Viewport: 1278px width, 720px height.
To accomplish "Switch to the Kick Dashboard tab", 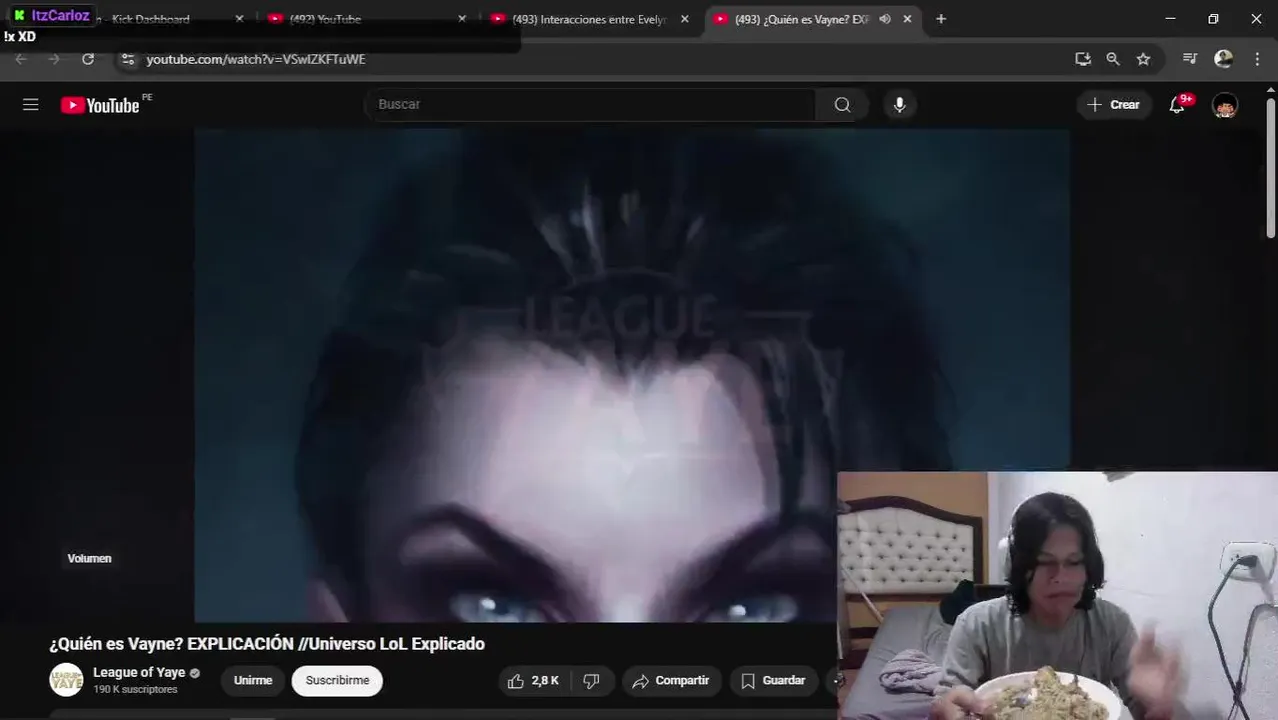I will pyautogui.click(x=150, y=19).
